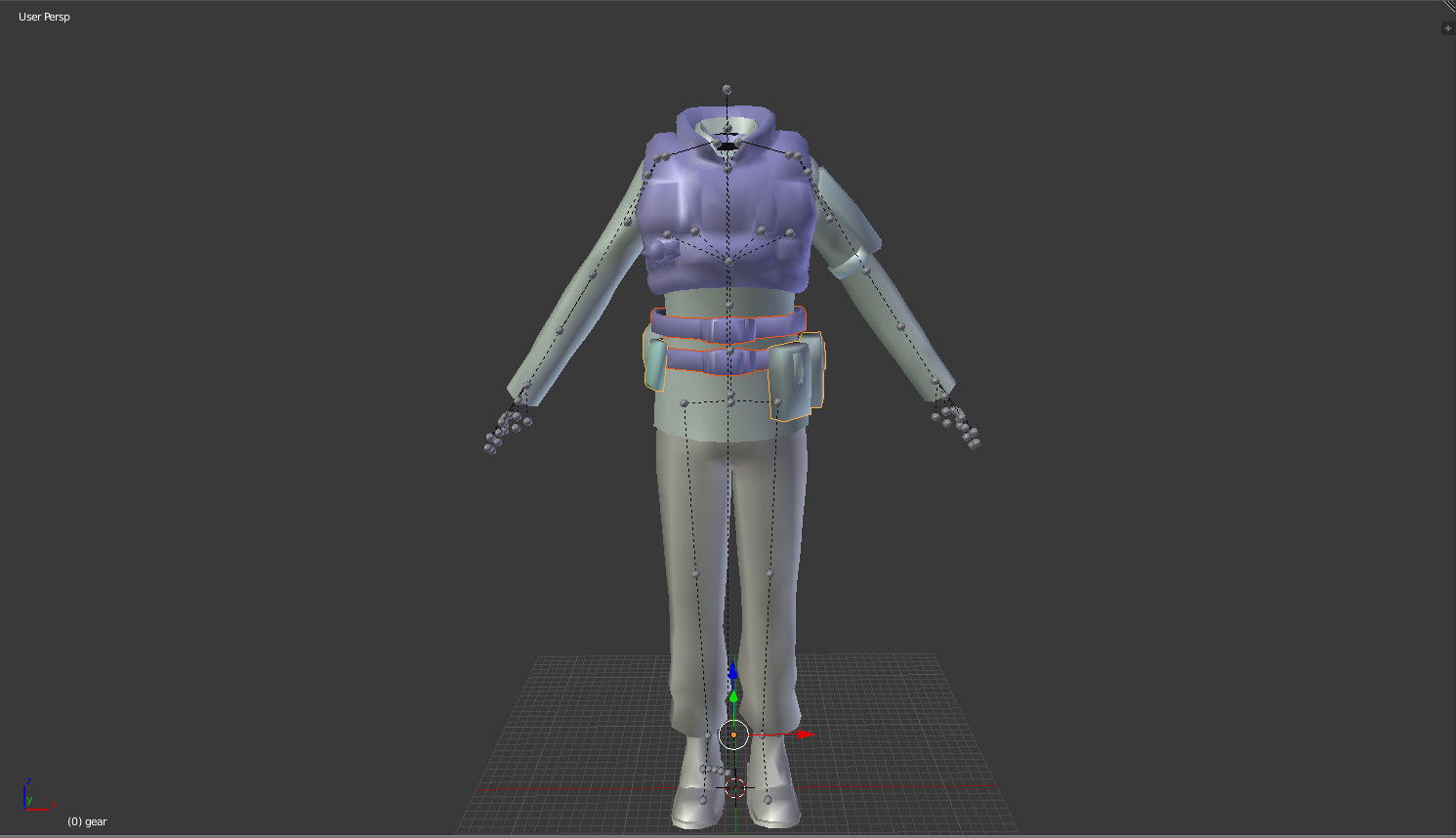
Task: Click the (0) gear object name text
Action: pyautogui.click(x=86, y=821)
